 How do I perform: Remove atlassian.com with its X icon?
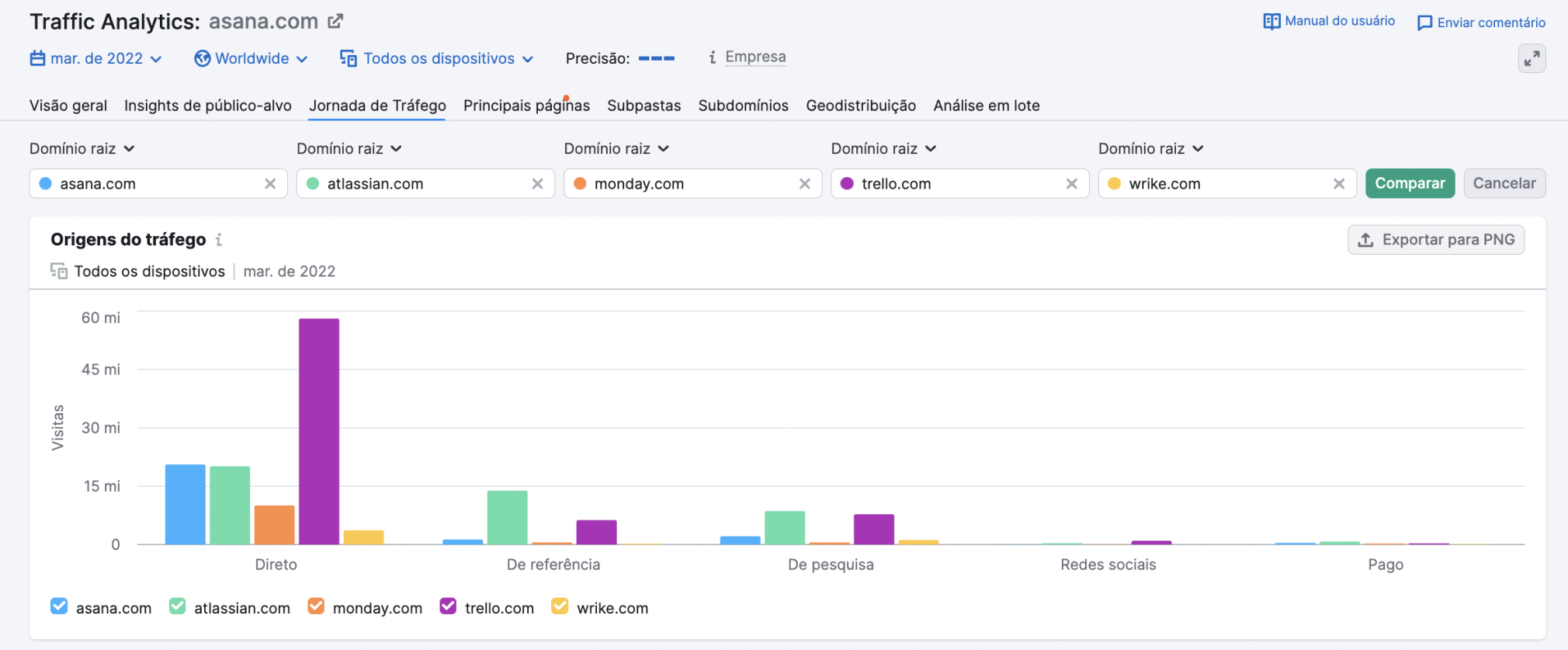(x=537, y=184)
